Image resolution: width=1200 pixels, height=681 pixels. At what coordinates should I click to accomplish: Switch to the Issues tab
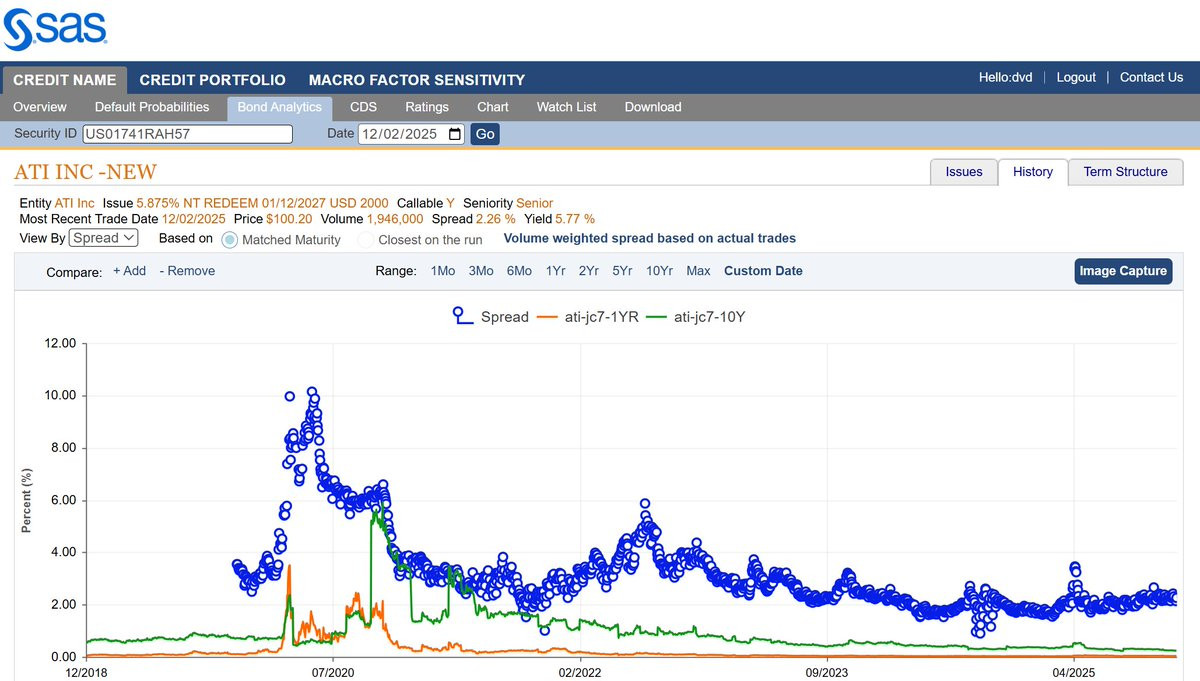pyautogui.click(x=964, y=172)
